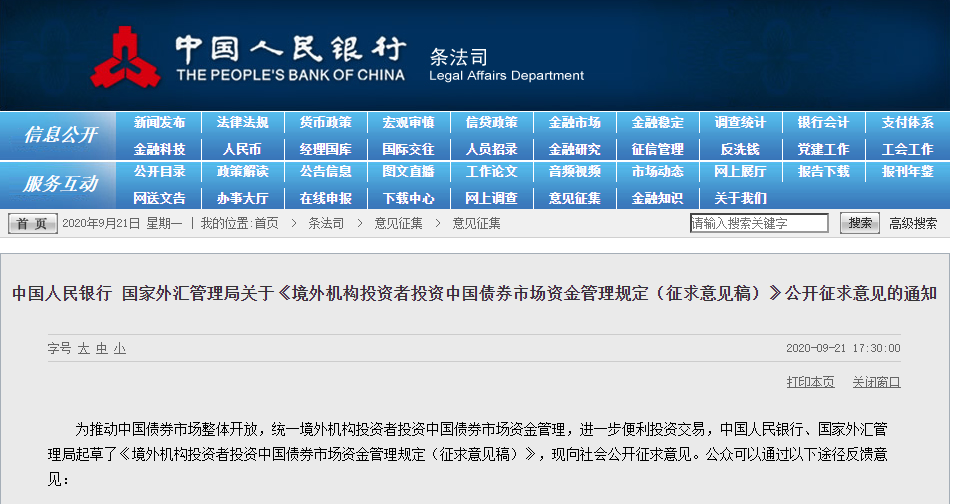Open 金融稳定 menu entry

(657, 122)
